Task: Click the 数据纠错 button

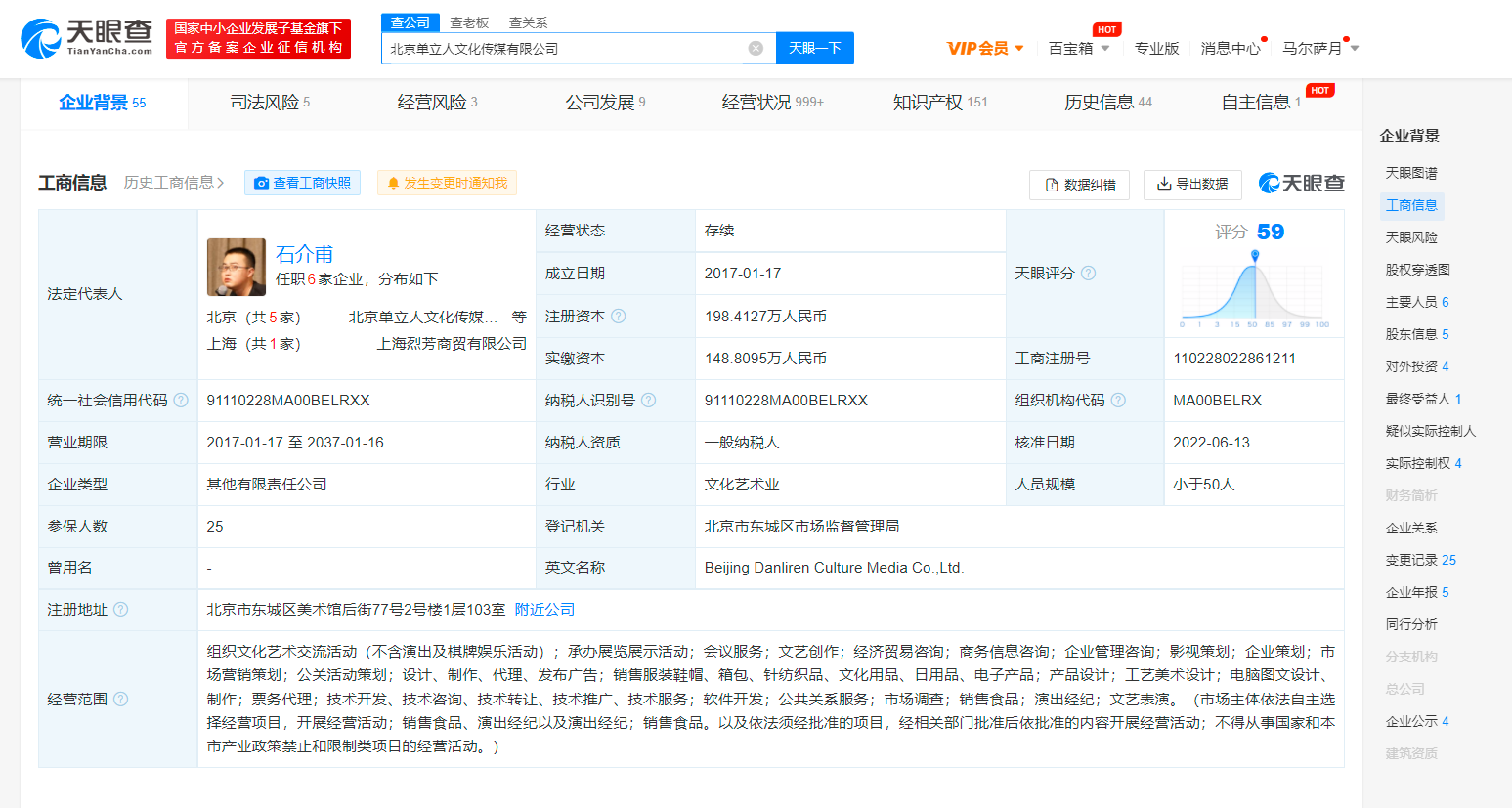Action: click(x=1079, y=185)
